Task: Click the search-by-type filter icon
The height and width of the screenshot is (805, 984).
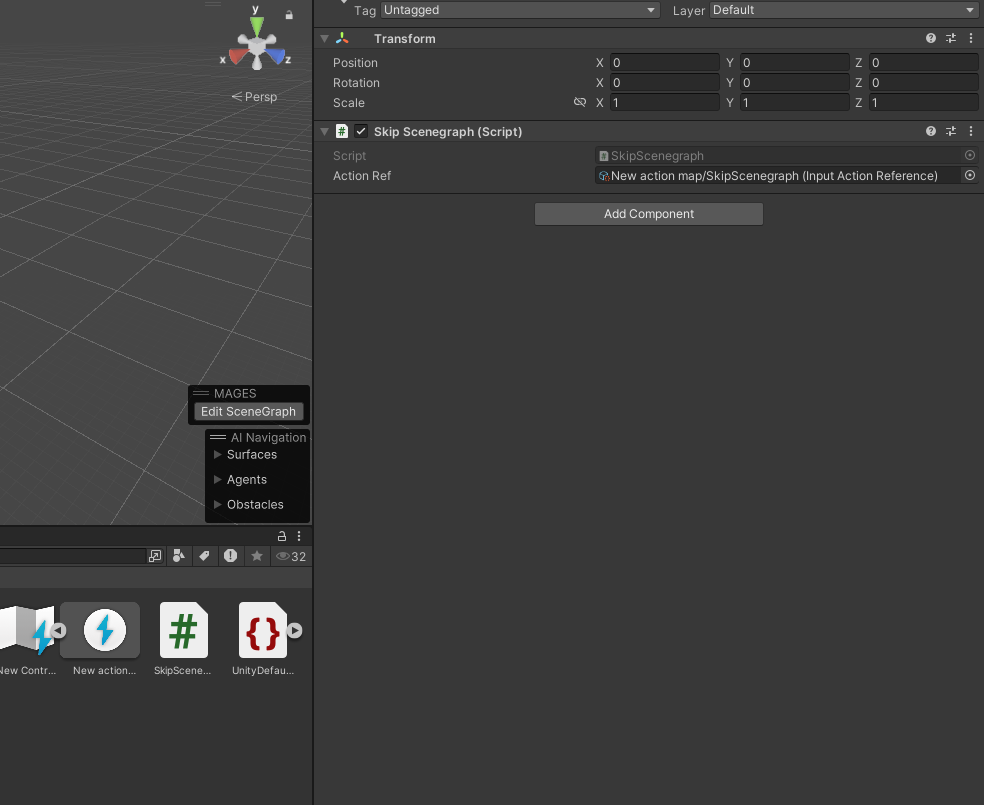Action: pyautogui.click(x=179, y=556)
